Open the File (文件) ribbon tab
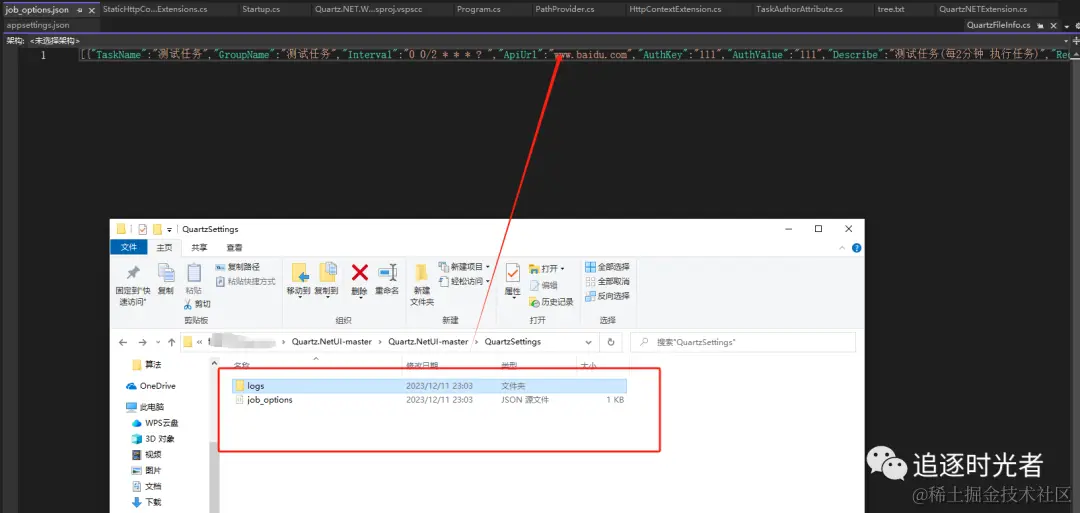Image resolution: width=1080 pixels, height=513 pixels. click(x=129, y=247)
